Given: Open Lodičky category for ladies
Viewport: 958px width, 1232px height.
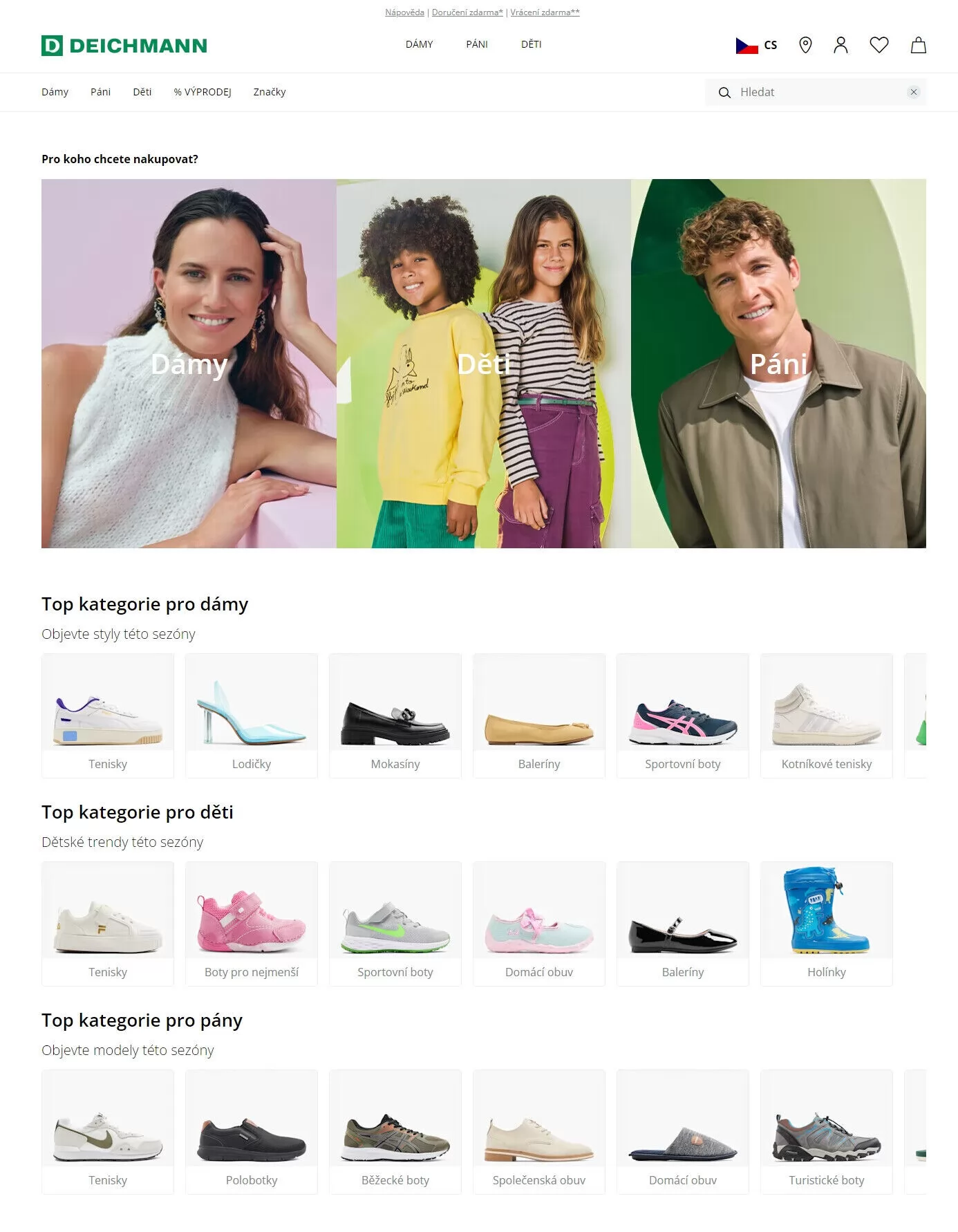Looking at the screenshot, I should pos(252,716).
